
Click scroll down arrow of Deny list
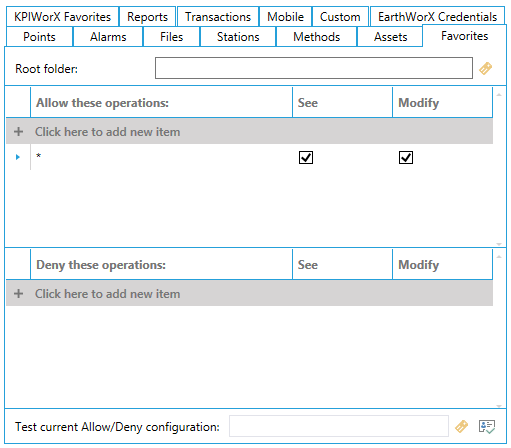pyautogui.click(x=499, y=406)
